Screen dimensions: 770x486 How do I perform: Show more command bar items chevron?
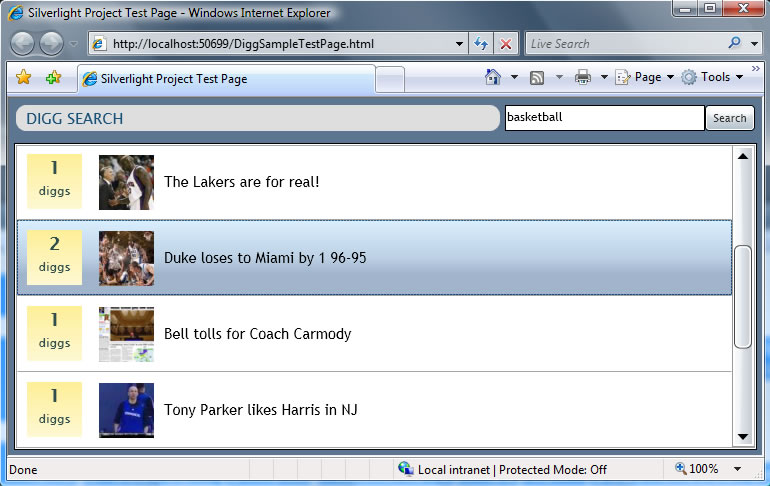[x=756, y=68]
